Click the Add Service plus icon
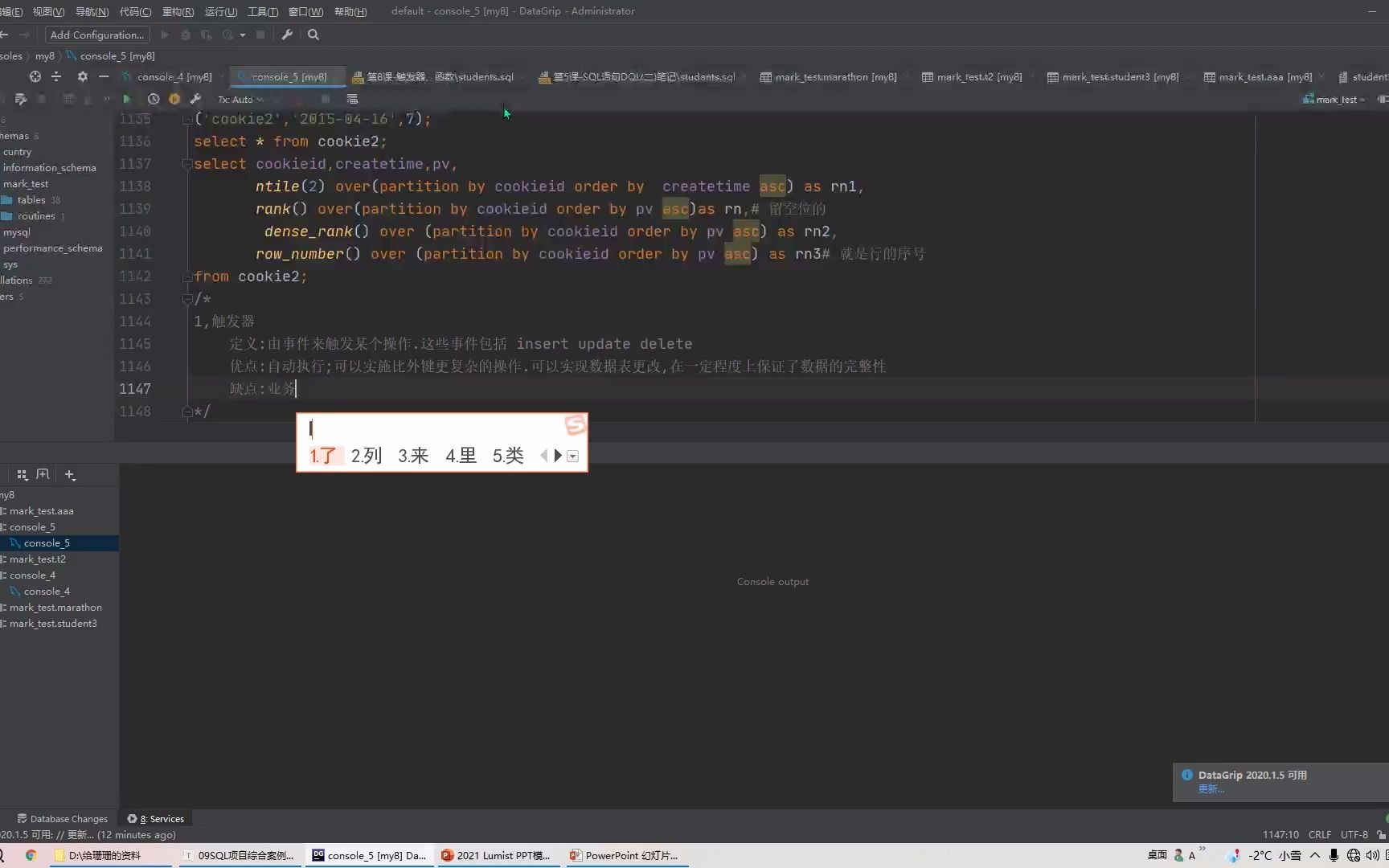1389x868 pixels. [70, 475]
